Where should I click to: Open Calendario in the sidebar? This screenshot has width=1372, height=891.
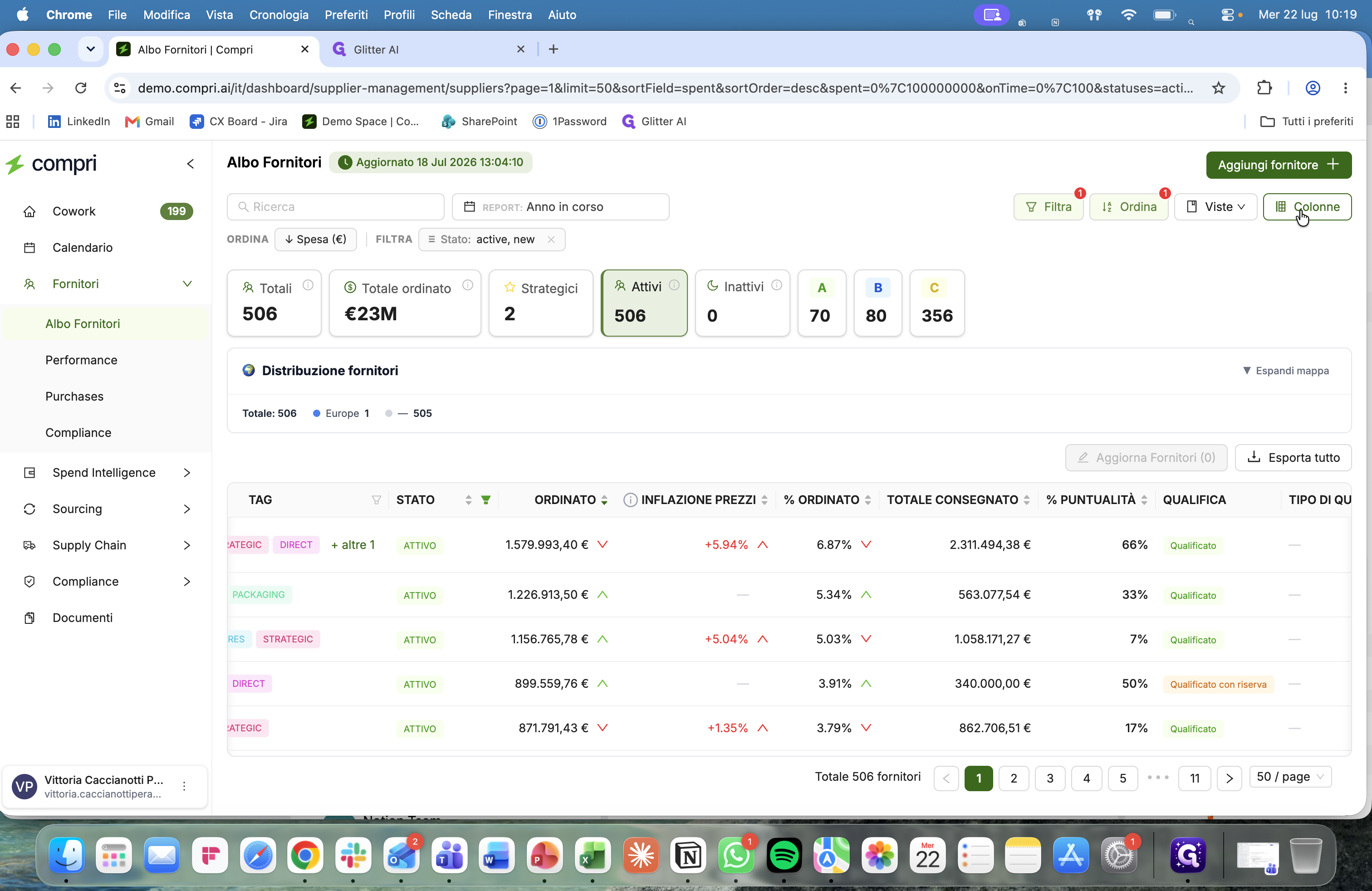click(106, 248)
